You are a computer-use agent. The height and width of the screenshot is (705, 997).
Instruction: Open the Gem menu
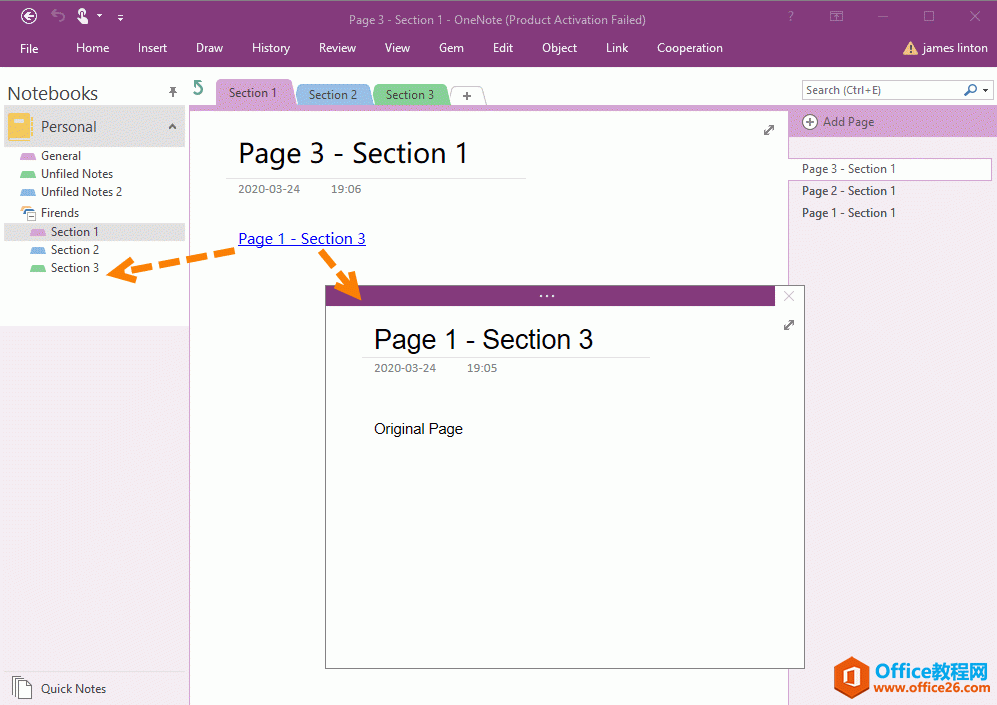(451, 48)
